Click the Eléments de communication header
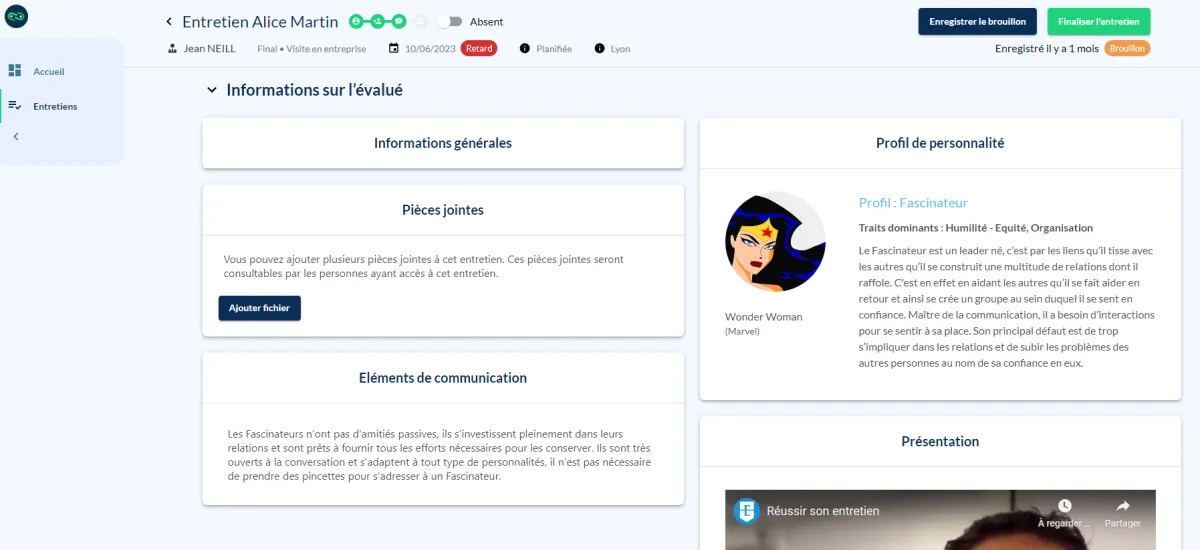This screenshot has height=550, width=1200. tap(443, 378)
